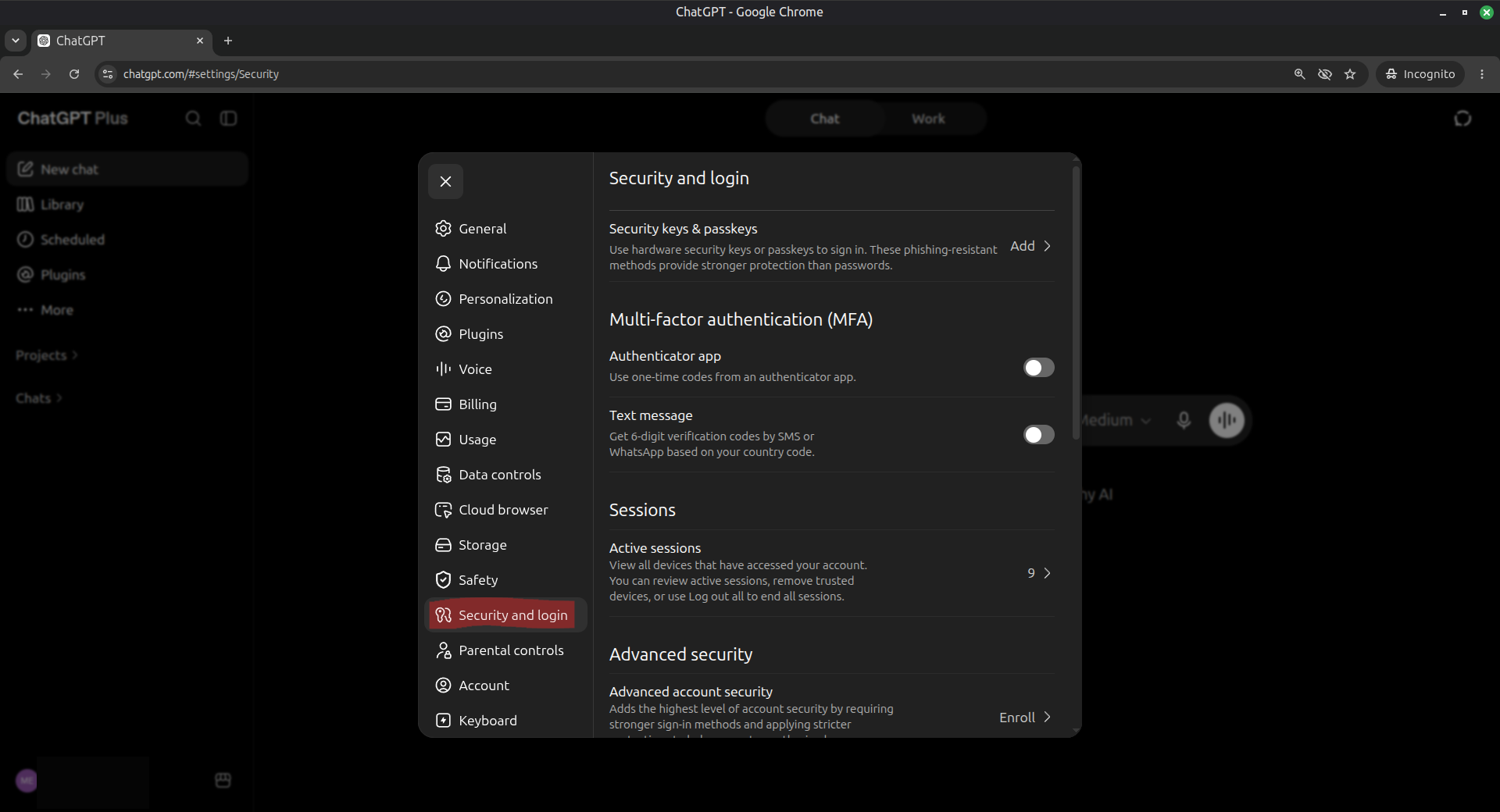
Task: Close the settings dialog with the X
Action: click(445, 182)
